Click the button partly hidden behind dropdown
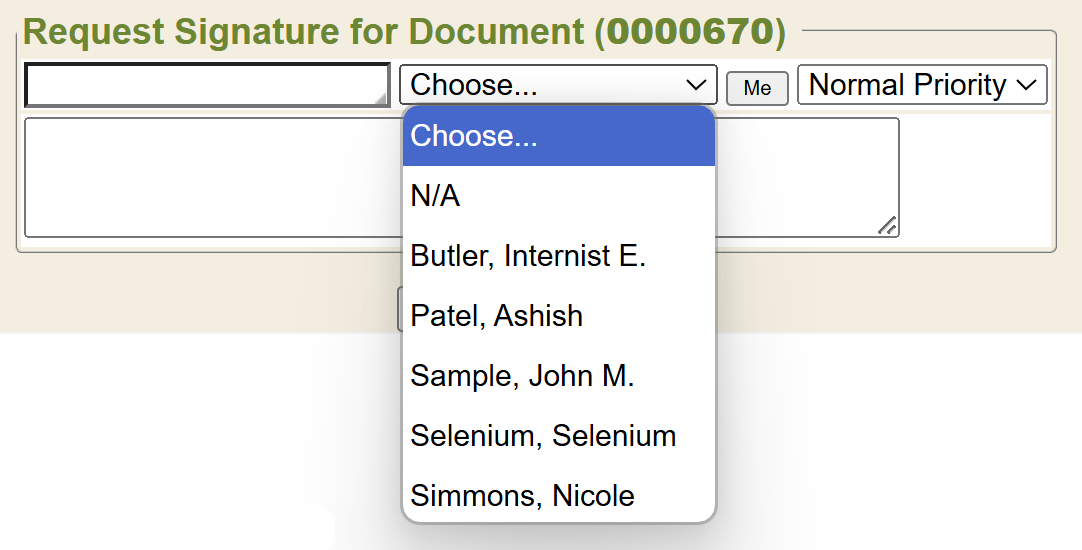The width and height of the screenshot is (1082, 550). pos(399,310)
